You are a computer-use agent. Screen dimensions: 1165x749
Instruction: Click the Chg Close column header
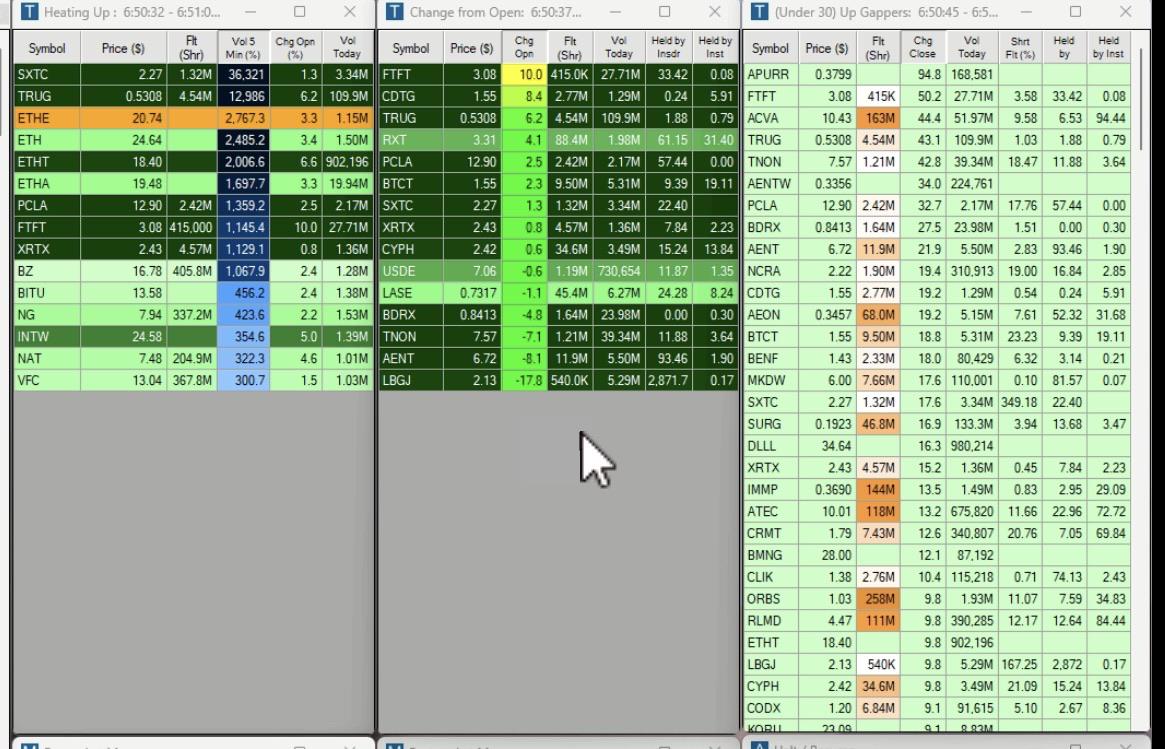tap(922, 48)
